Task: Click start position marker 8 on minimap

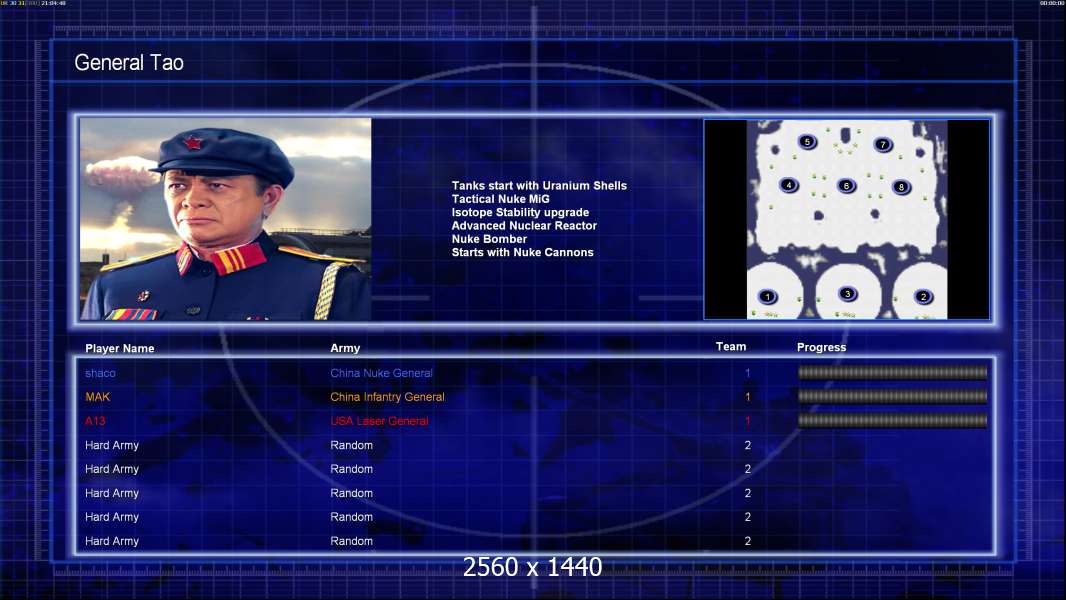Action: pos(901,187)
